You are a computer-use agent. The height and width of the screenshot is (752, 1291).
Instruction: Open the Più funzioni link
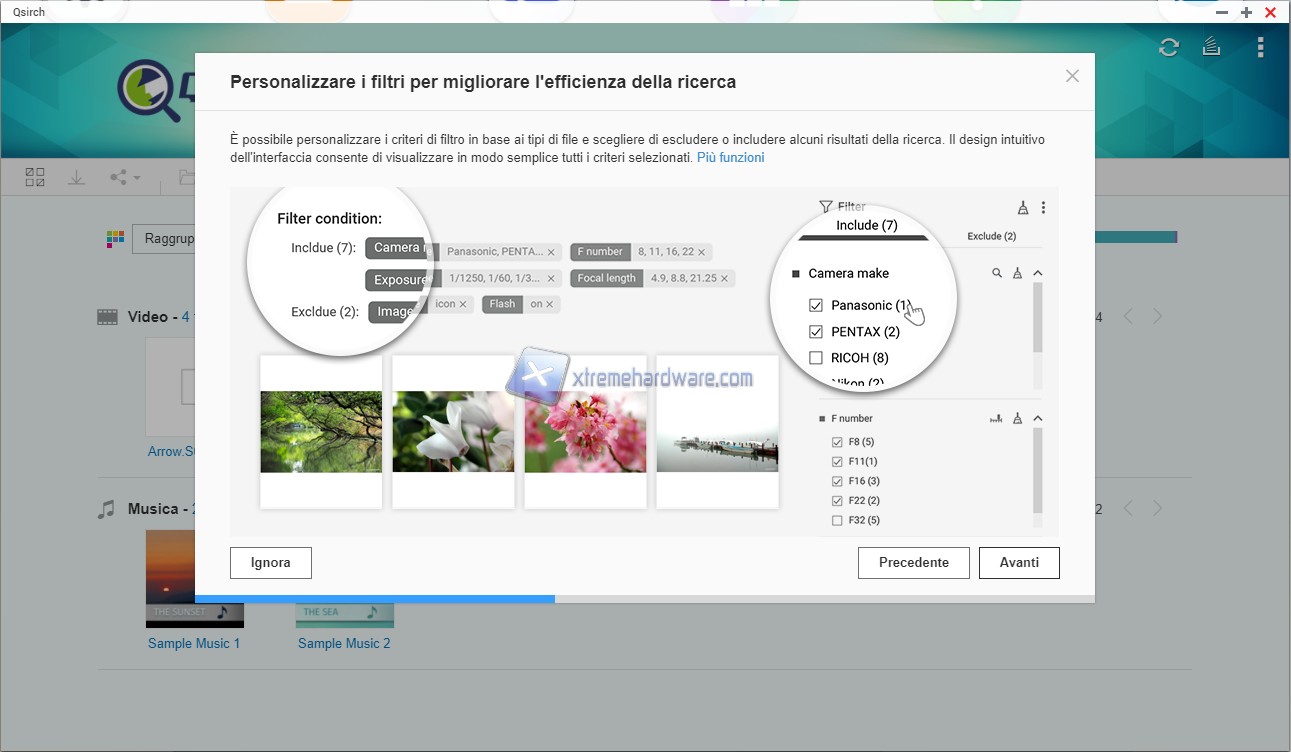(x=730, y=158)
